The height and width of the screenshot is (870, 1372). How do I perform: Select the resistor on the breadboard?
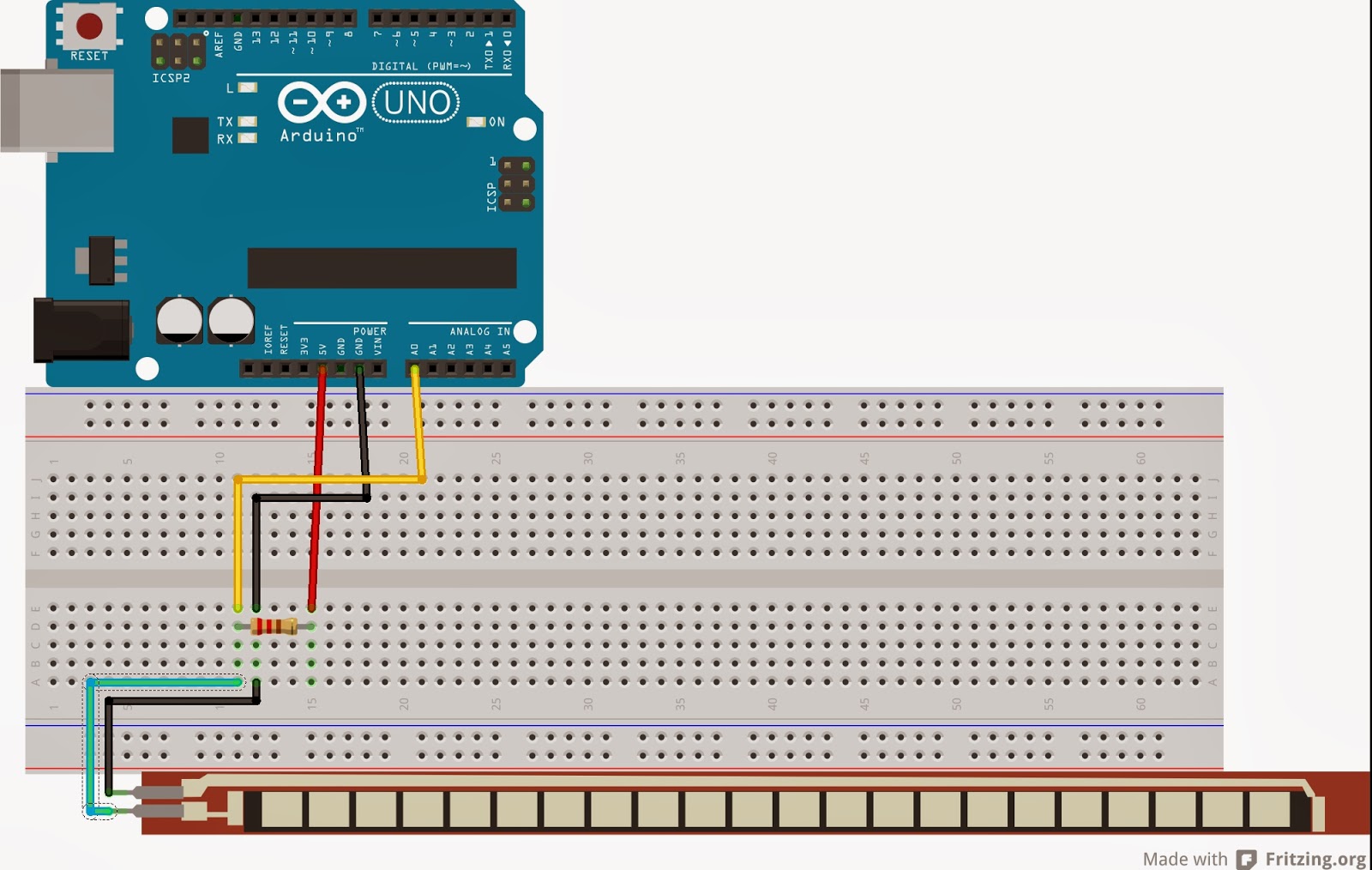(x=273, y=625)
